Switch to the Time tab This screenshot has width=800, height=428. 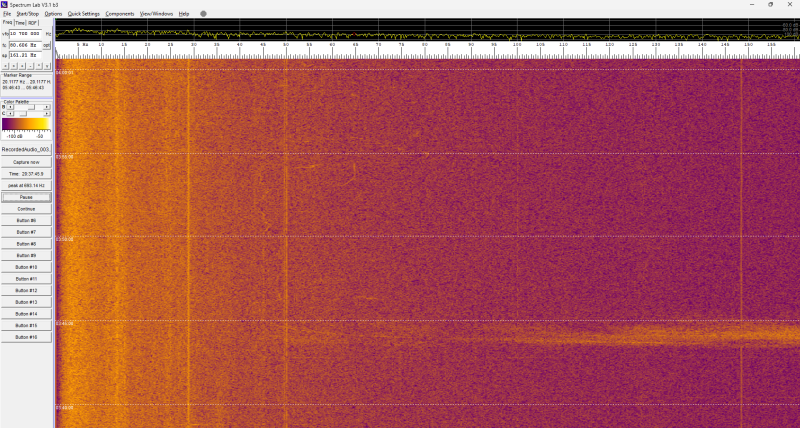pos(20,23)
